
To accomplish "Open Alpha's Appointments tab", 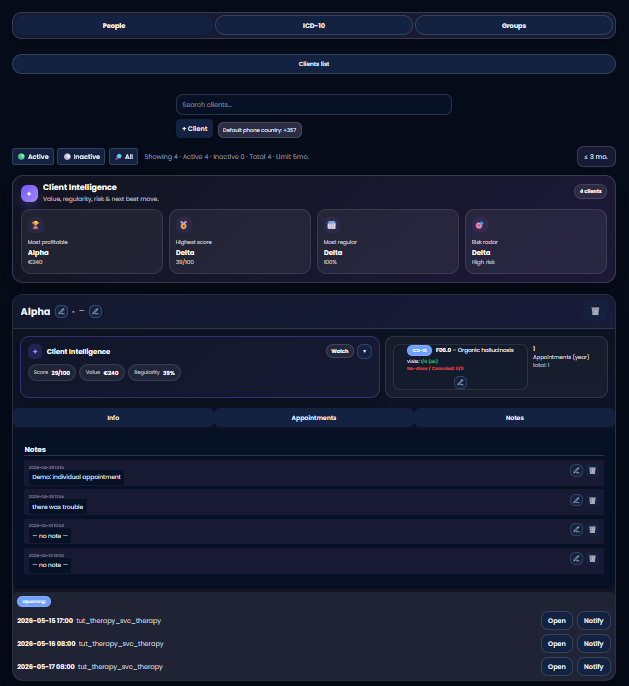I will (314, 418).
